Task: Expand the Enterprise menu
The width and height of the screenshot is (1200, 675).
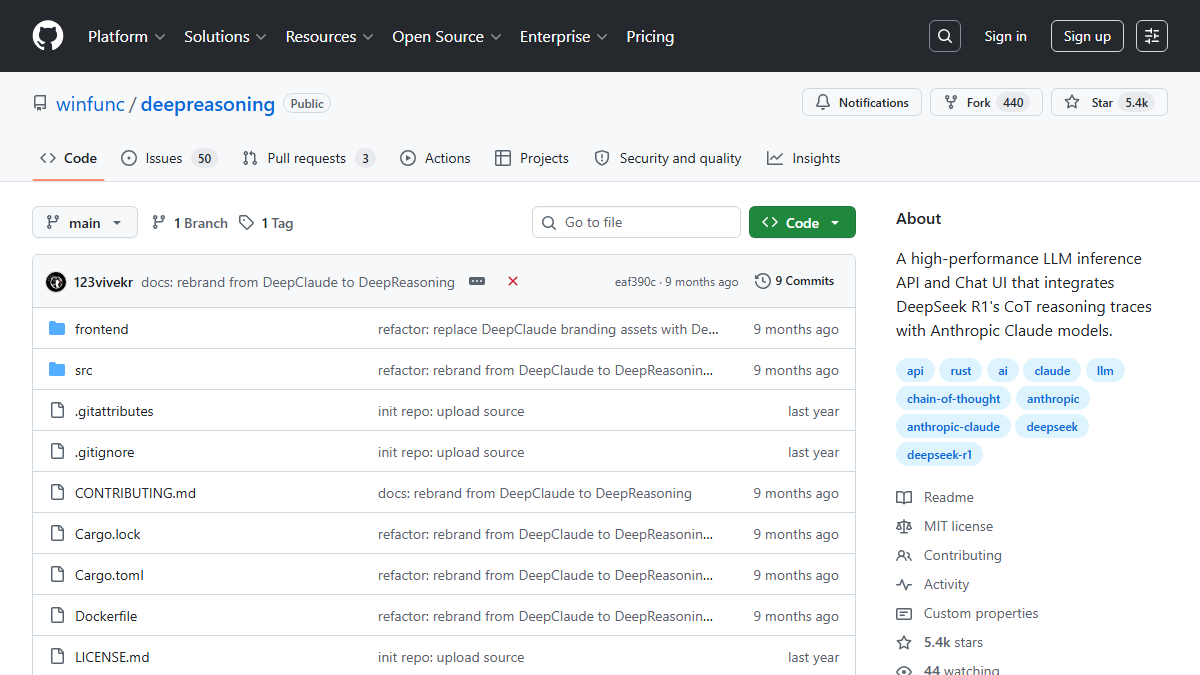Action: pos(564,36)
